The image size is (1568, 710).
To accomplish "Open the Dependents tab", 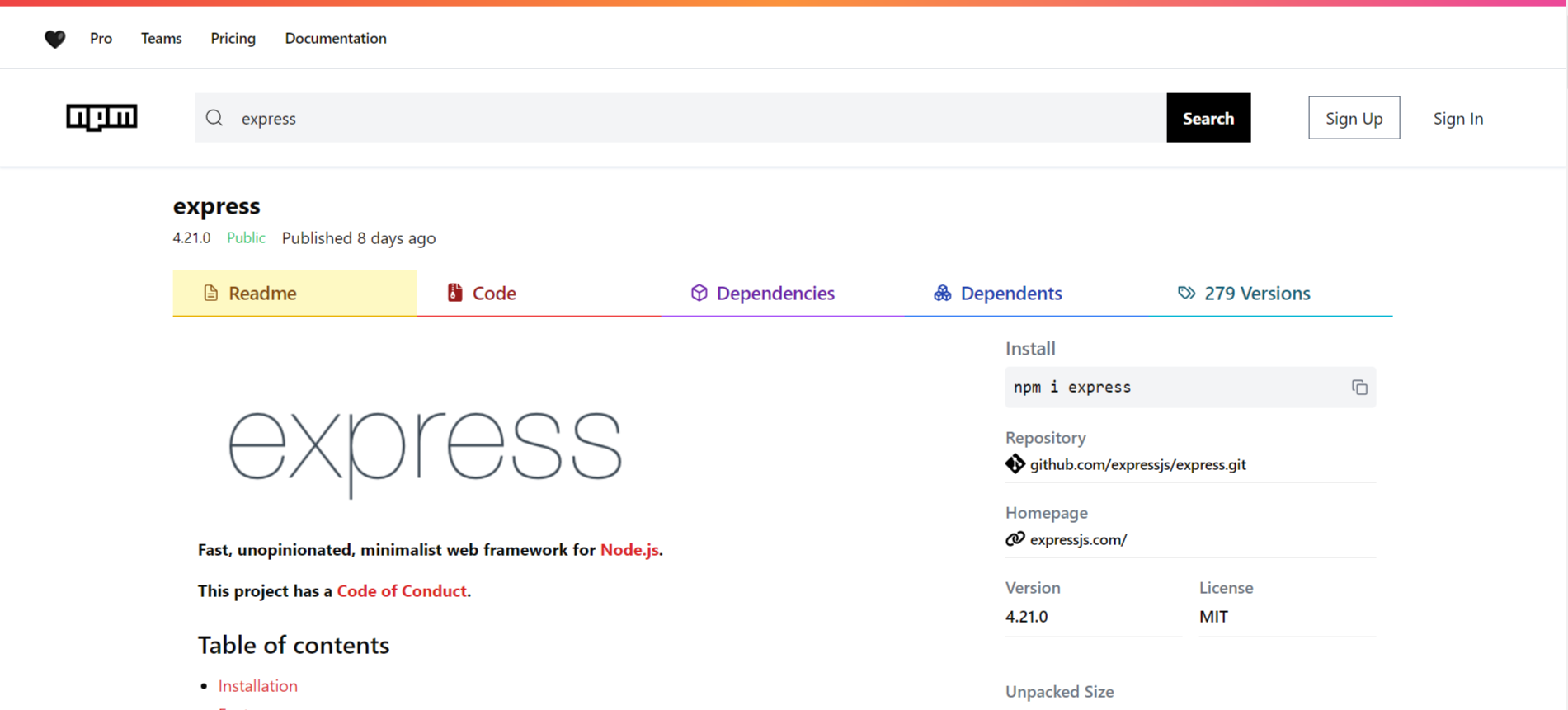I will [x=1026, y=293].
